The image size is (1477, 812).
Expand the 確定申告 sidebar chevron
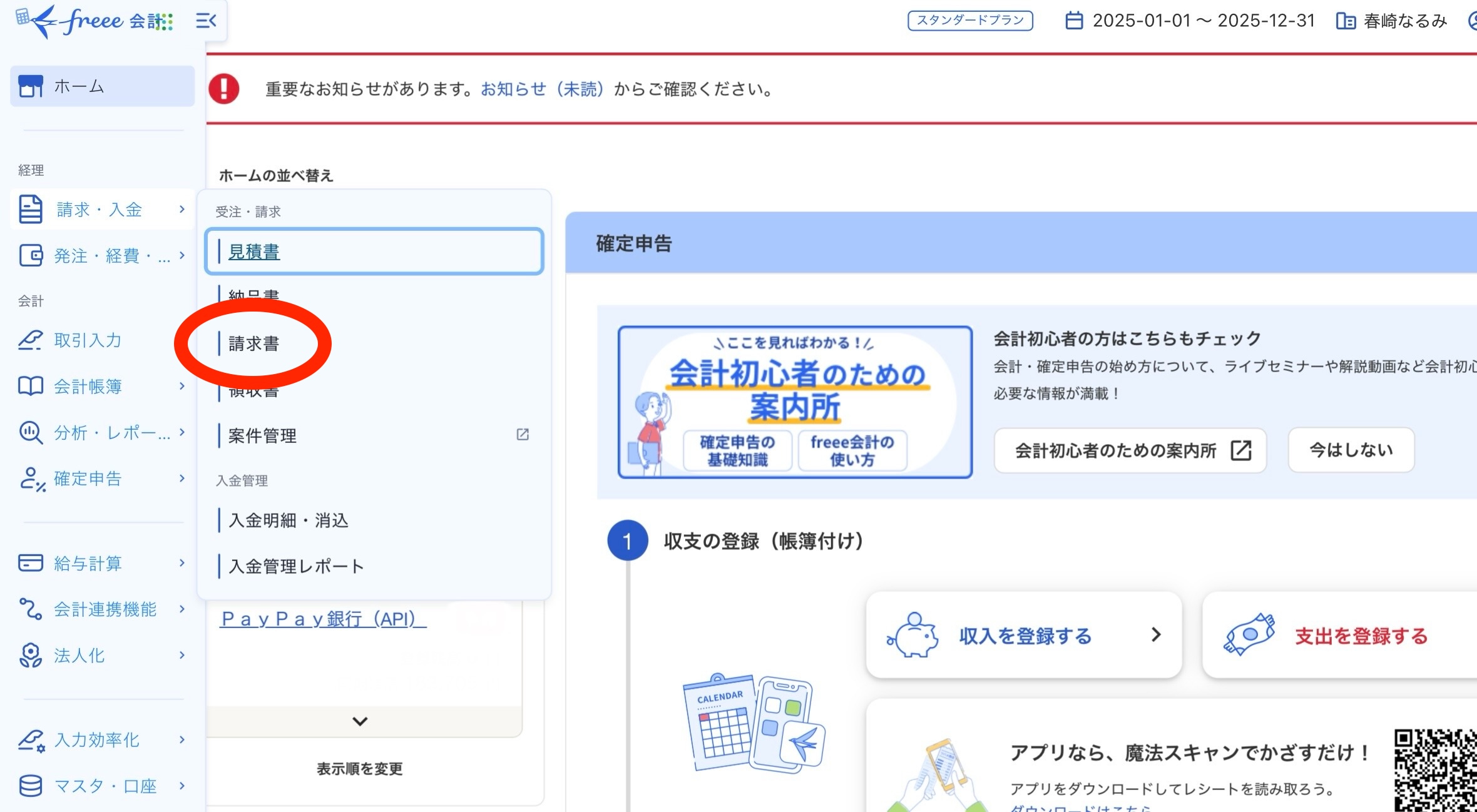(182, 479)
